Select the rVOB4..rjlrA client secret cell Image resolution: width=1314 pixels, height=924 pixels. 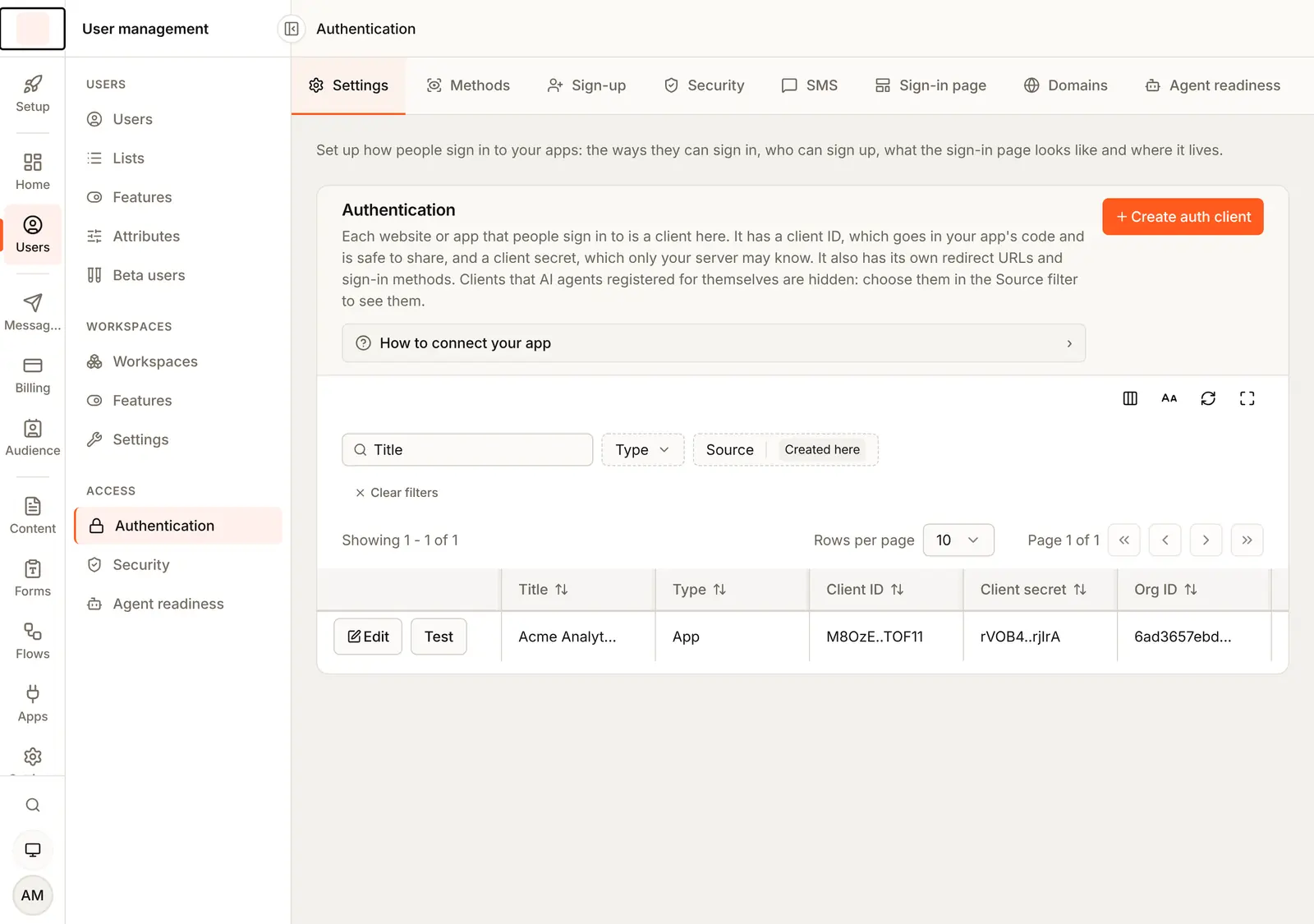coord(1040,637)
